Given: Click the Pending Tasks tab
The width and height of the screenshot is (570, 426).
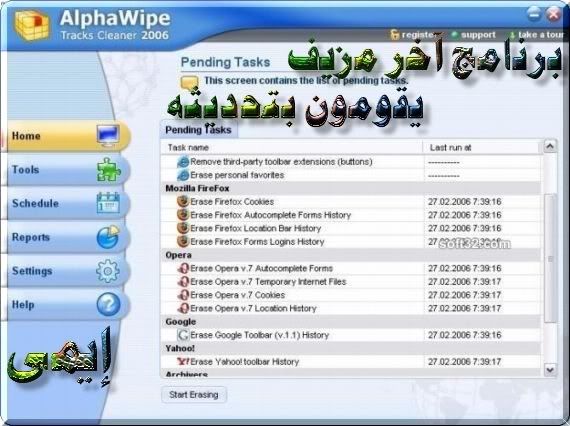Looking at the screenshot, I should (x=198, y=130).
